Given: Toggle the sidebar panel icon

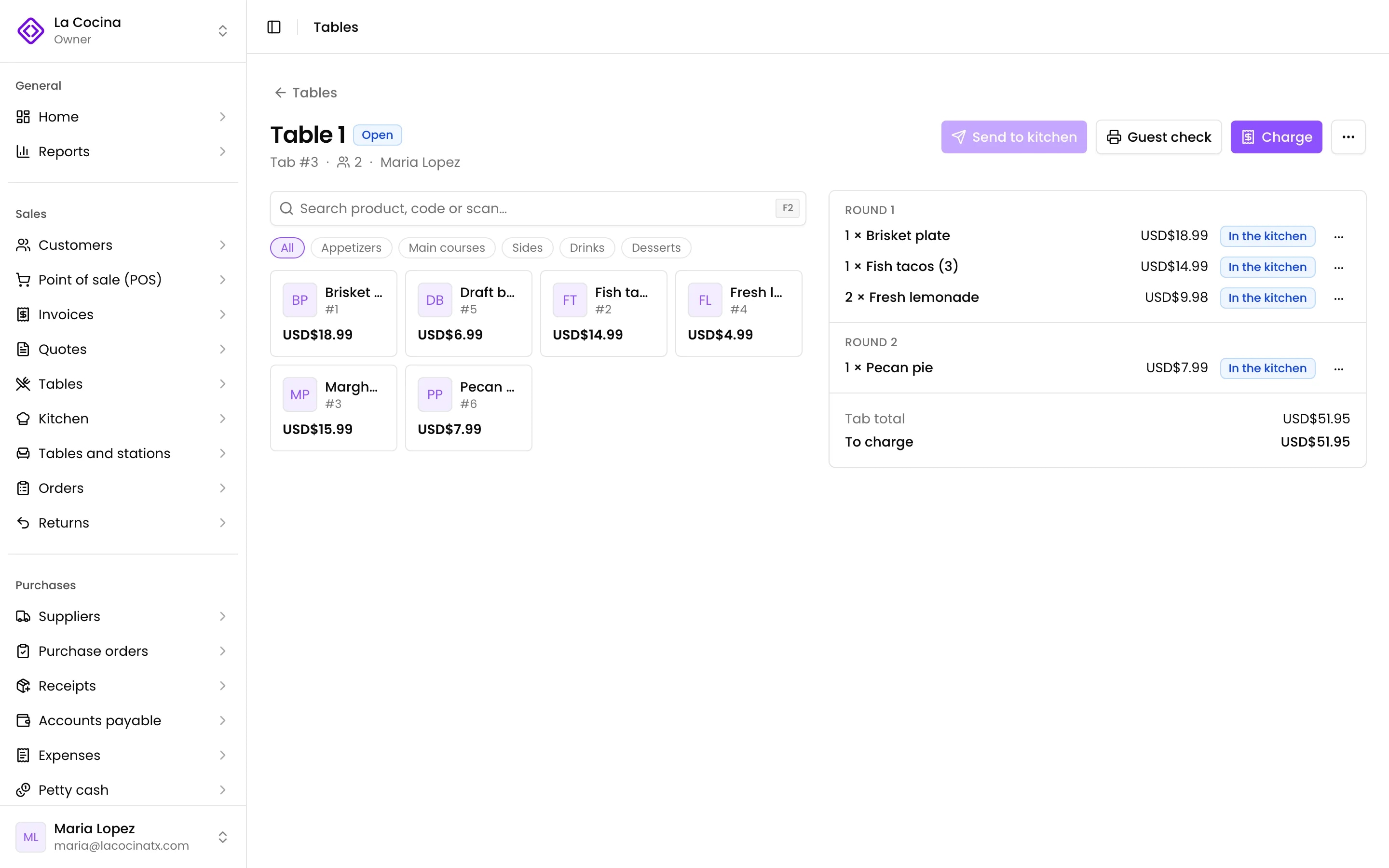Looking at the screenshot, I should coord(274,27).
